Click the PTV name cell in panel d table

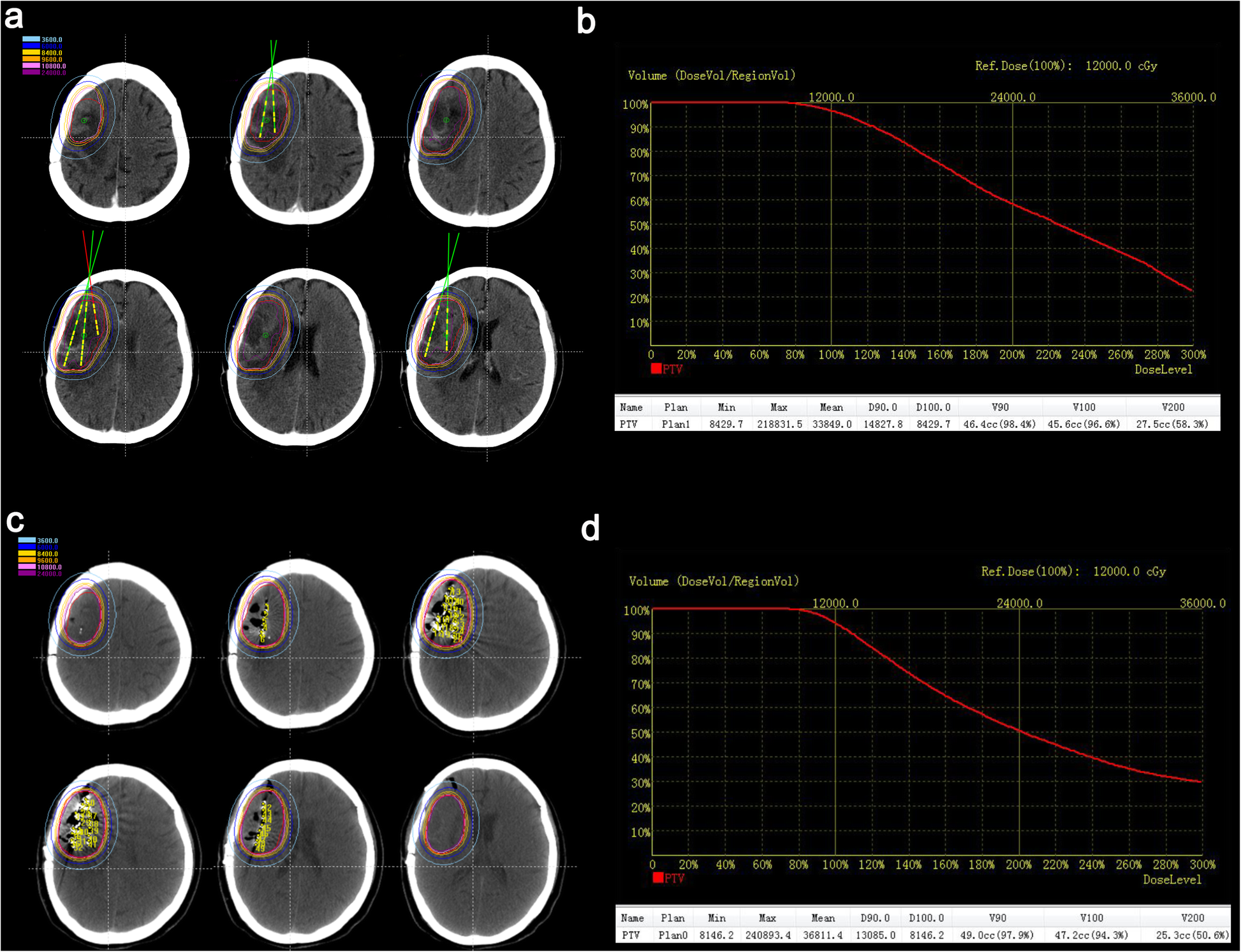[x=631, y=935]
